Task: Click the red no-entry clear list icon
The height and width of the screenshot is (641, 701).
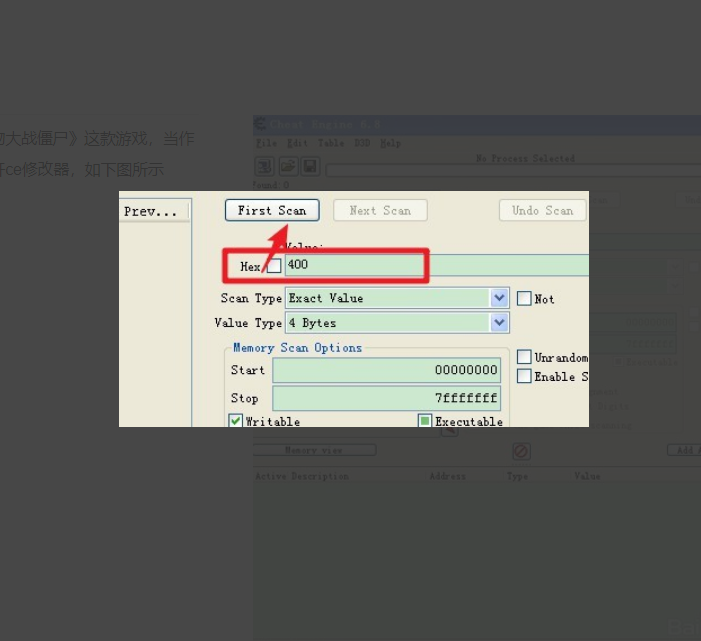Action: [x=521, y=451]
